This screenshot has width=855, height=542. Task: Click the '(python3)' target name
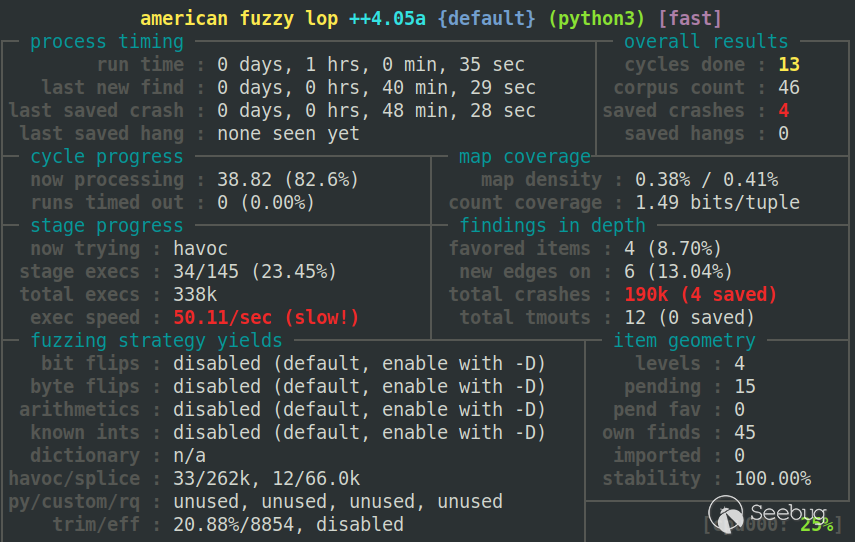(x=597, y=19)
